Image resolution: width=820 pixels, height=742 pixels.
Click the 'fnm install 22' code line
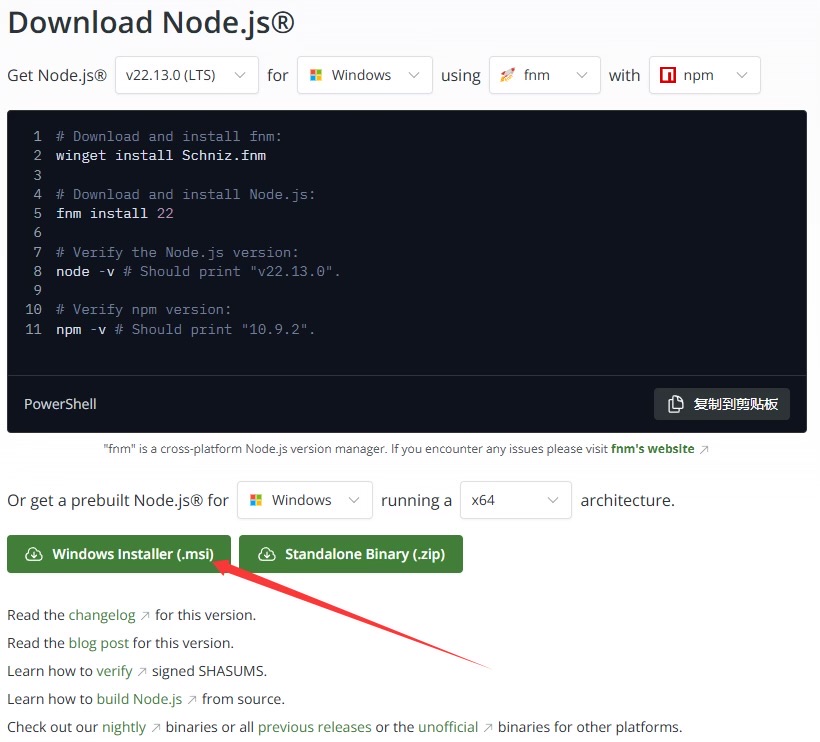click(x=115, y=213)
